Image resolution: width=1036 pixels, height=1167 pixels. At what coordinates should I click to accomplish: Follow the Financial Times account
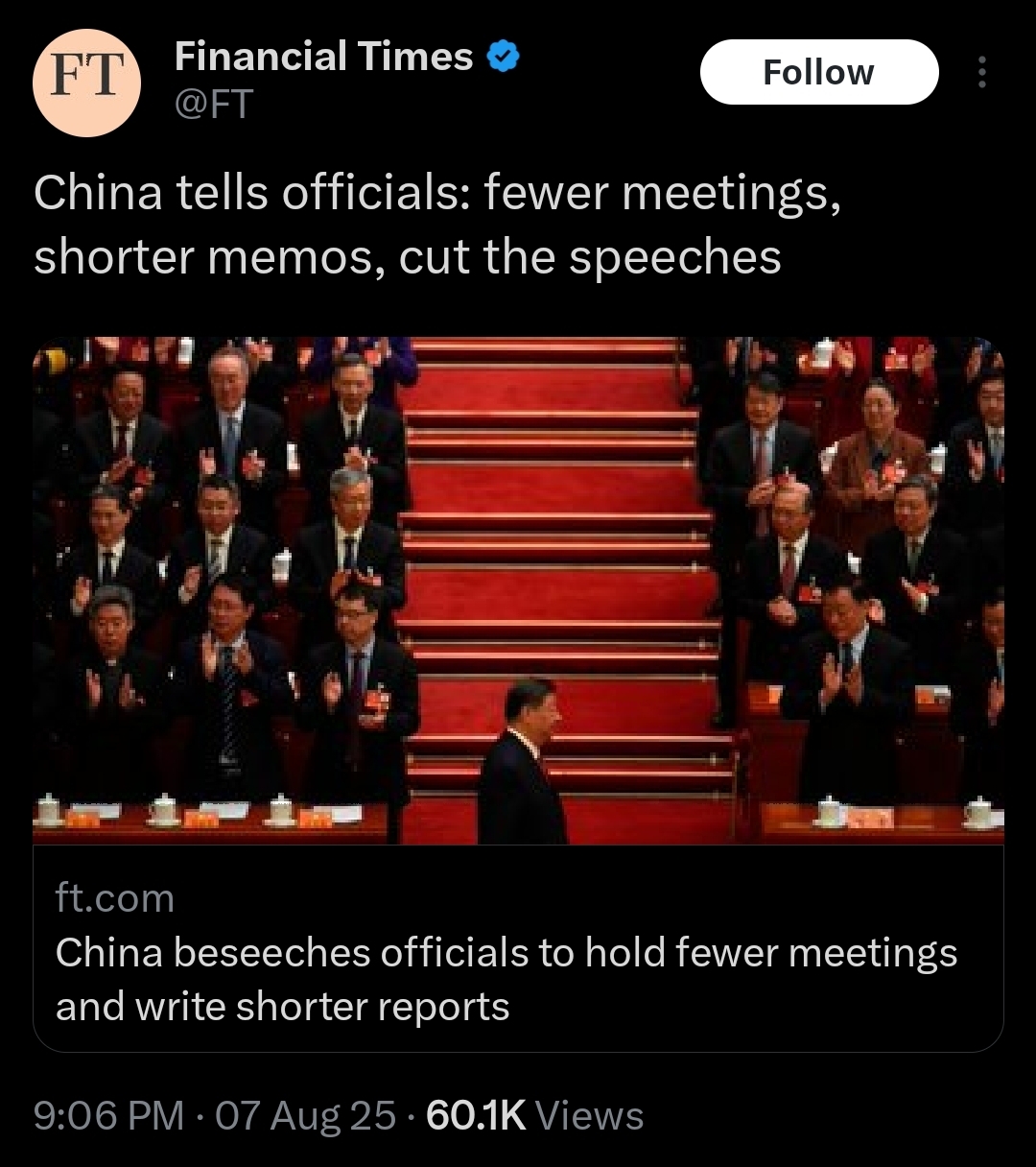[x=818, y=72]
